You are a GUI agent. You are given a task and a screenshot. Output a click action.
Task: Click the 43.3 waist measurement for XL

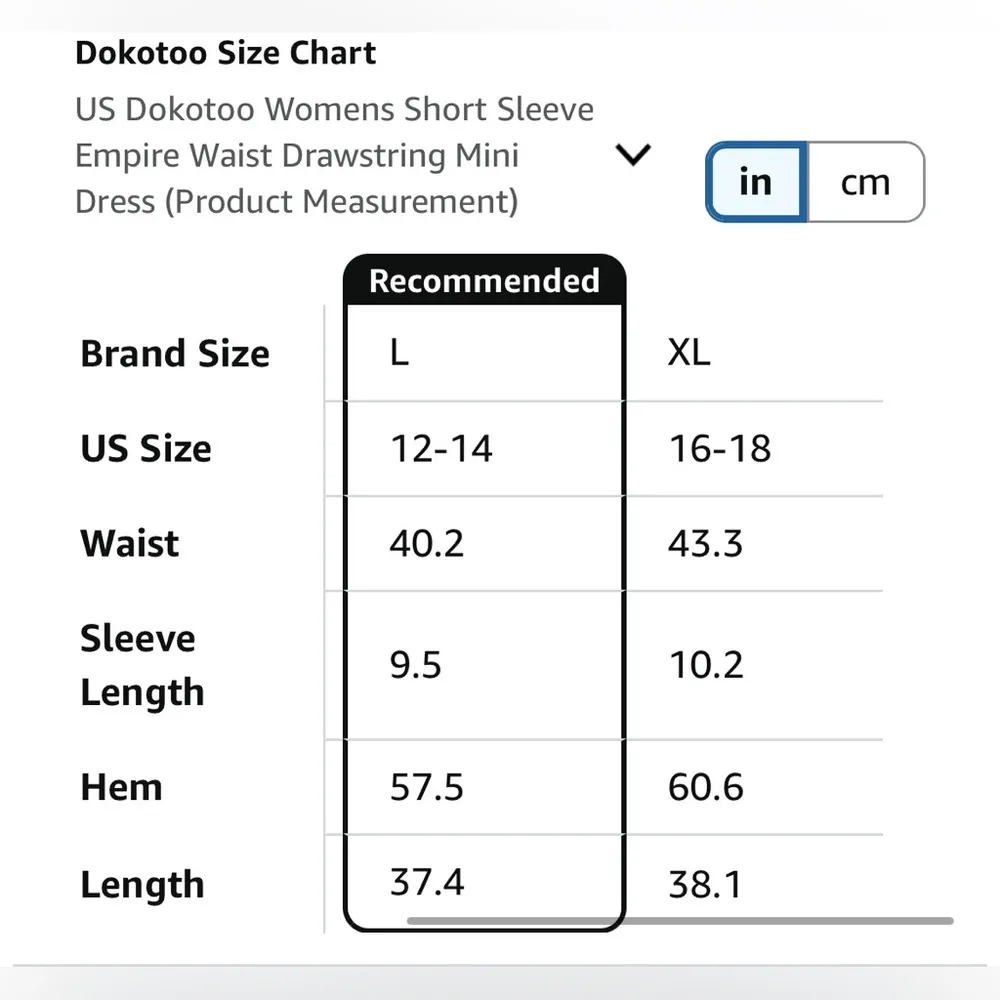pyautogui.click(x=706, y=544)
